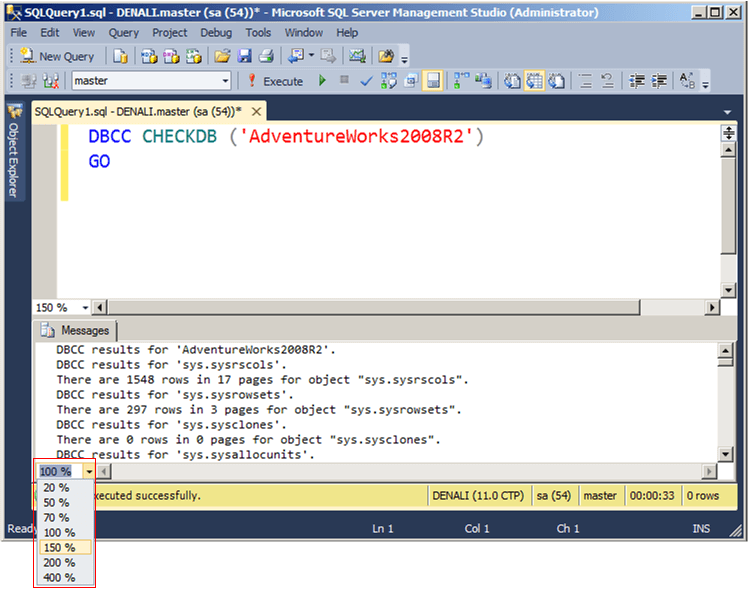Click the New Query button
Image resolution: width=749 pixels, height=590 pixels.
[58, 56]
